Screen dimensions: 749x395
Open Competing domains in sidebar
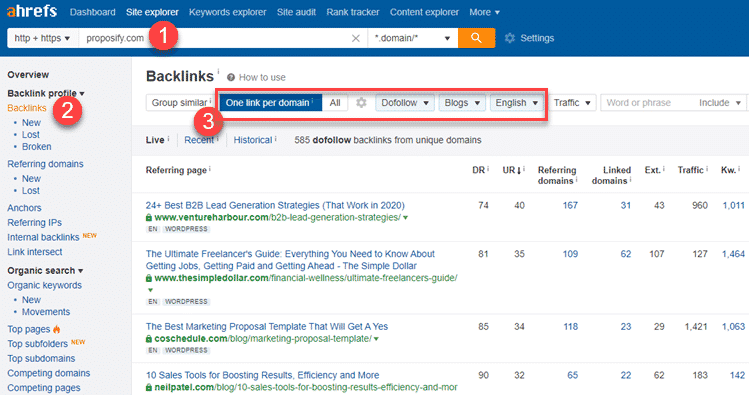pos(48,373)
